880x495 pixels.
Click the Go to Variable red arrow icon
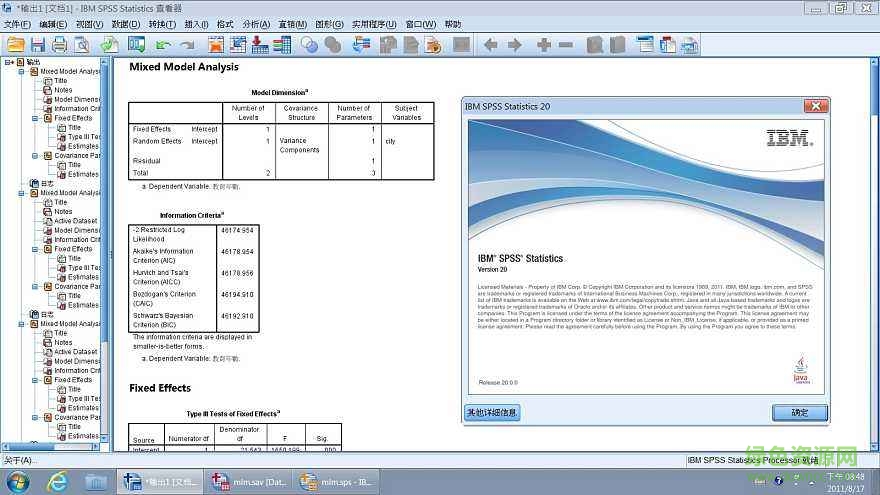pyautogui.click(x=260, y=45)
